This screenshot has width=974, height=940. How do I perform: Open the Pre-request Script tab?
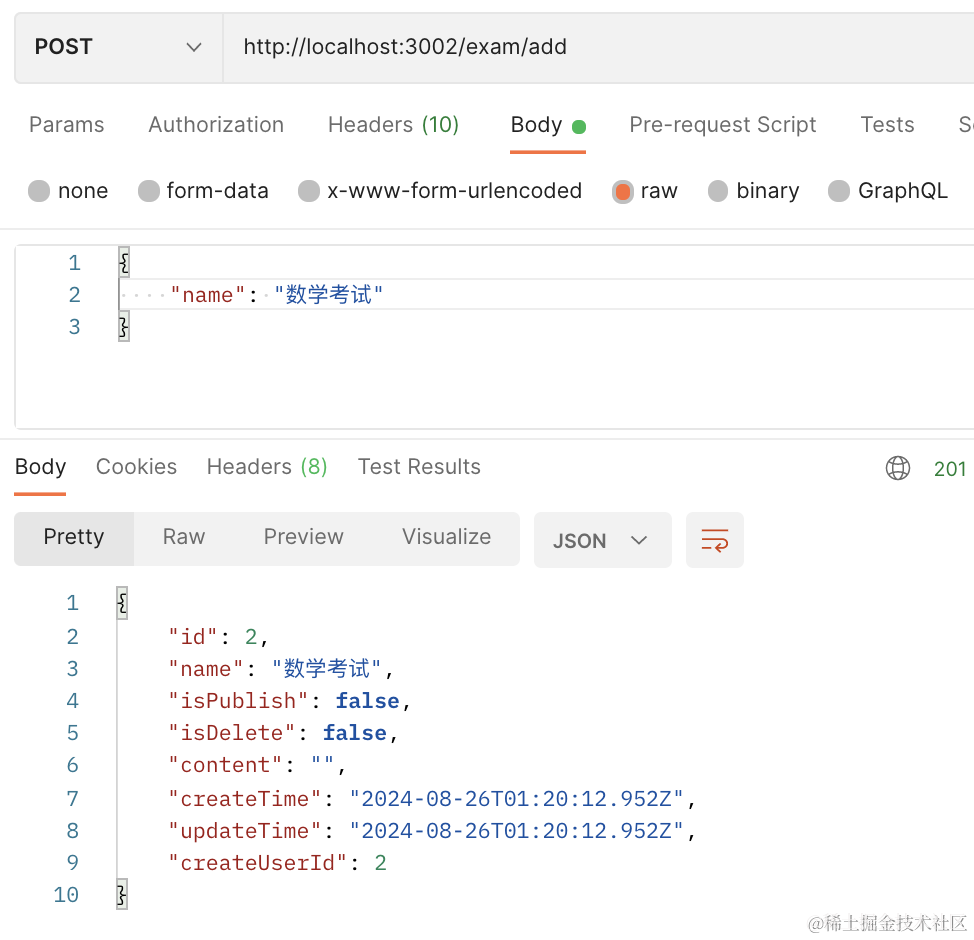click(722, 125)
